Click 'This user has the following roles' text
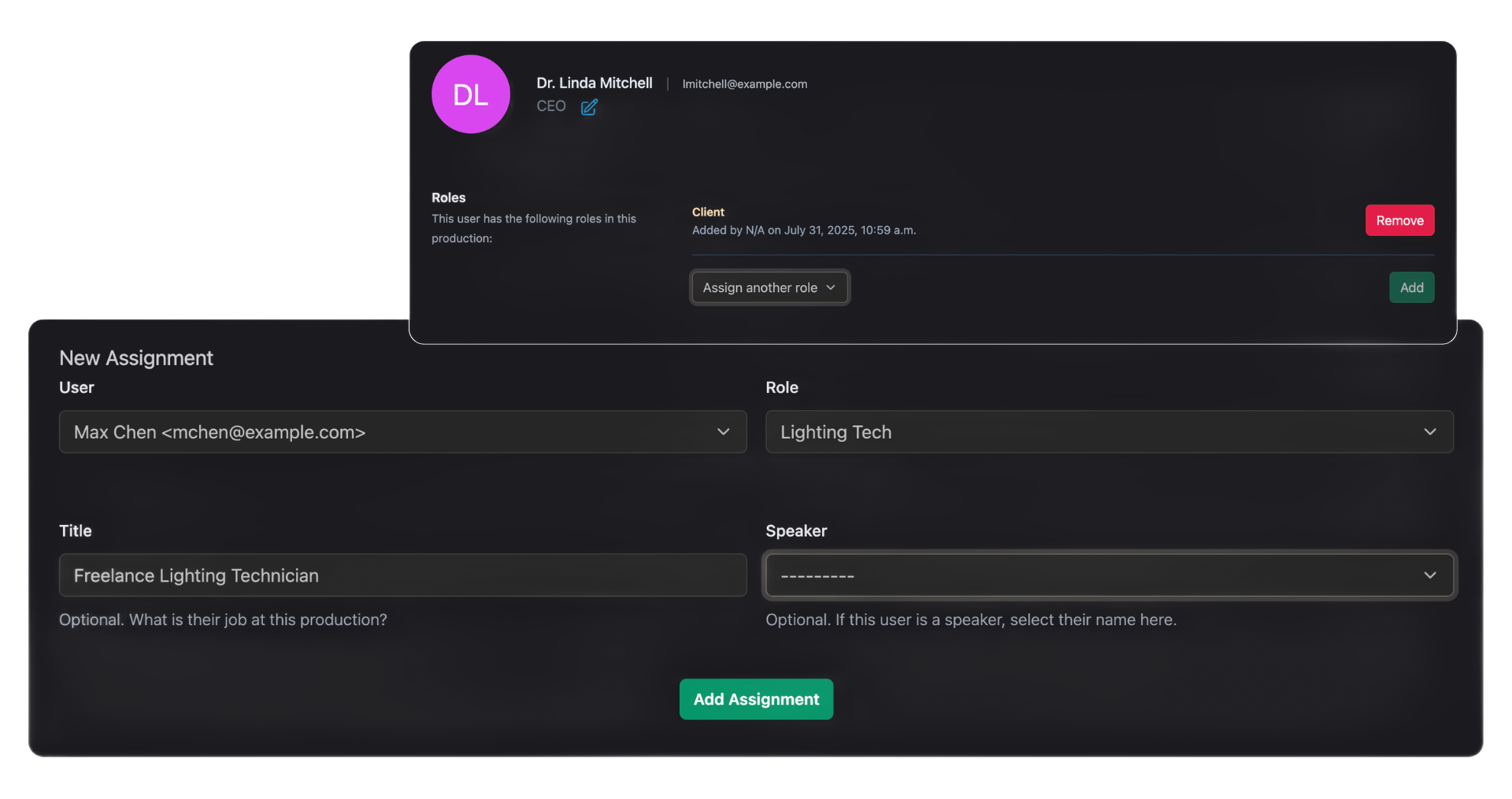Image resolution: width=1512 pixels, height=799 pixels. [x=534, y=228]
